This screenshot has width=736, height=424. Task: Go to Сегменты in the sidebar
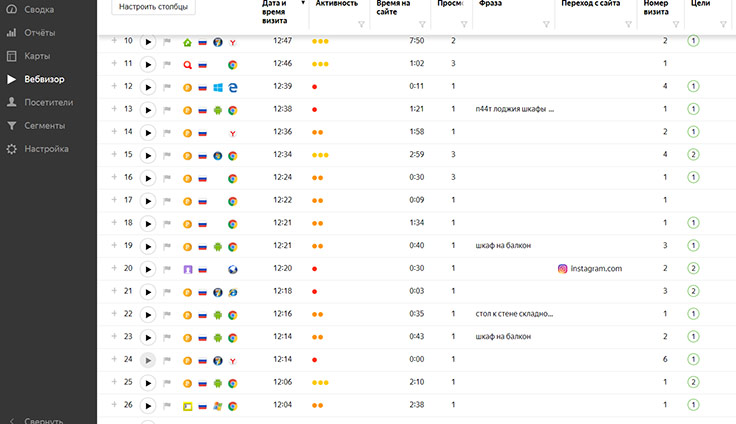pyautogui.click(x=45, y=126)
